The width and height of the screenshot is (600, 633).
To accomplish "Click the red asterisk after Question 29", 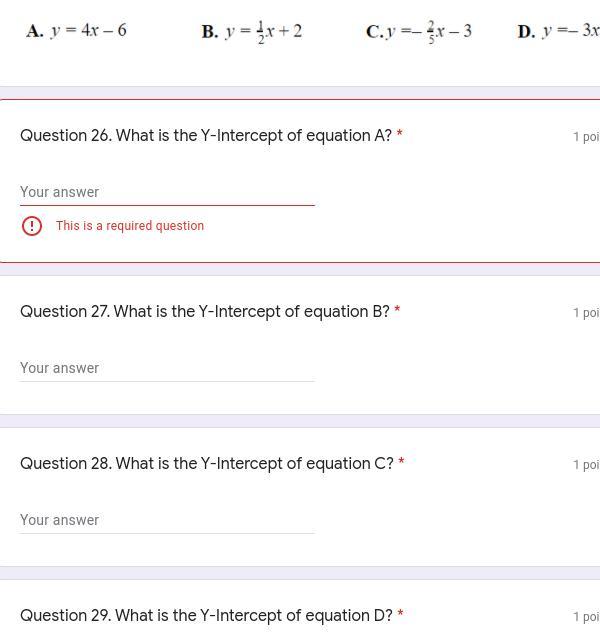I will 400,615.
